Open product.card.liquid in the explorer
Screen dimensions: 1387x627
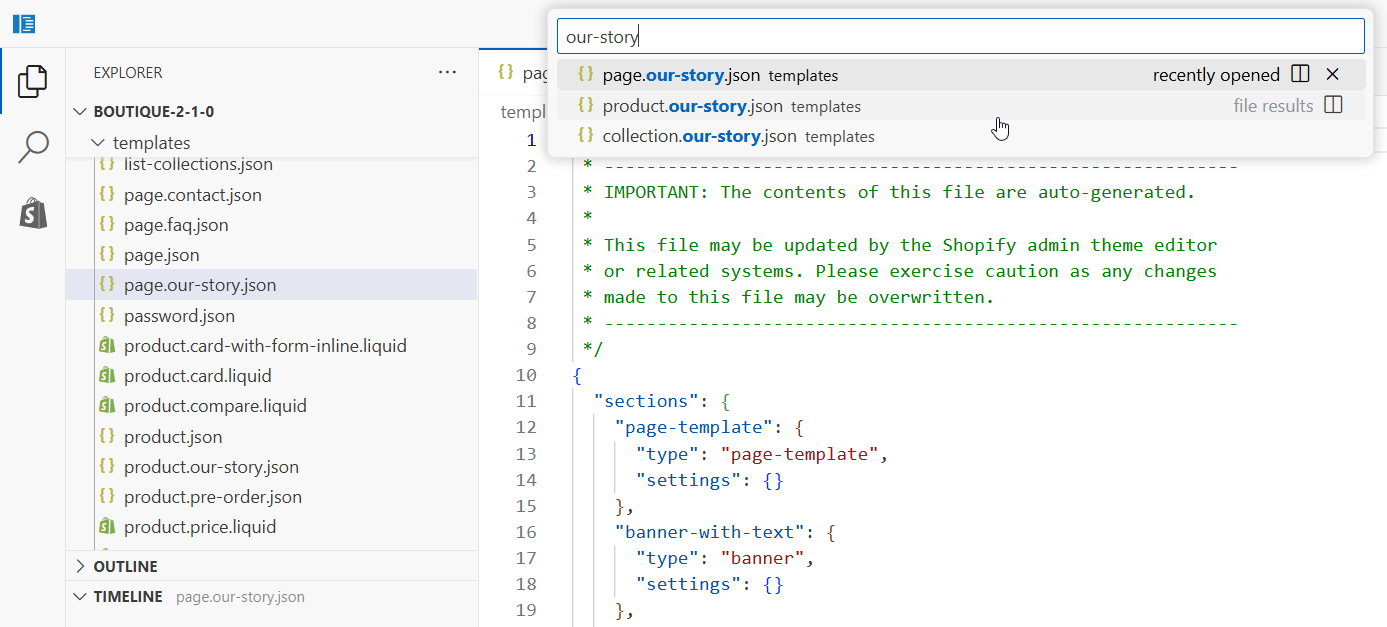click(x=197, y=376)
